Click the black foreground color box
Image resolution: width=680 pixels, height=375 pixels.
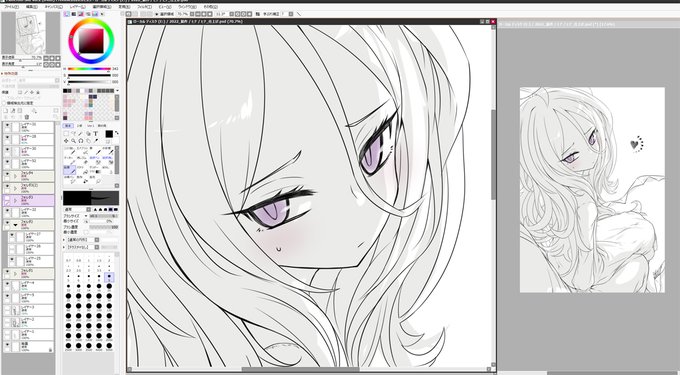pos(109,134)
